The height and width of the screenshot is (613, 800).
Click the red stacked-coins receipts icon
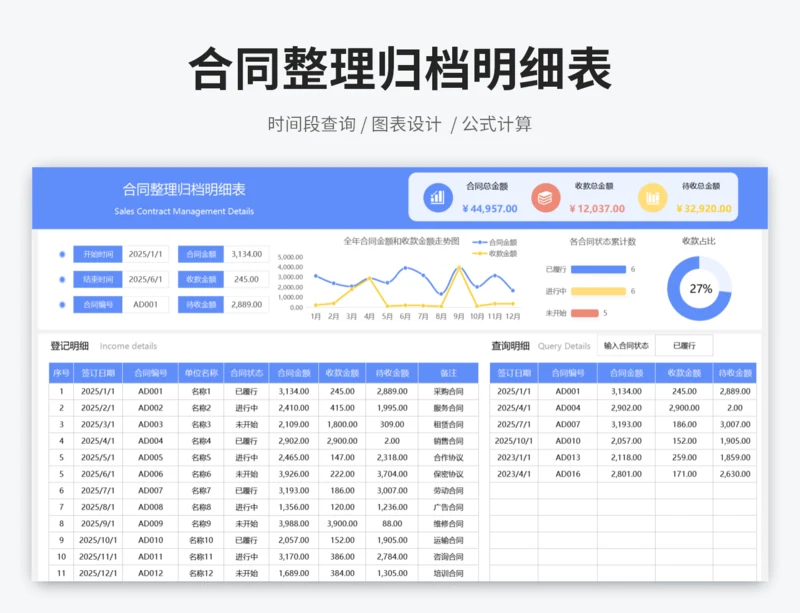(x=545, y=198)
